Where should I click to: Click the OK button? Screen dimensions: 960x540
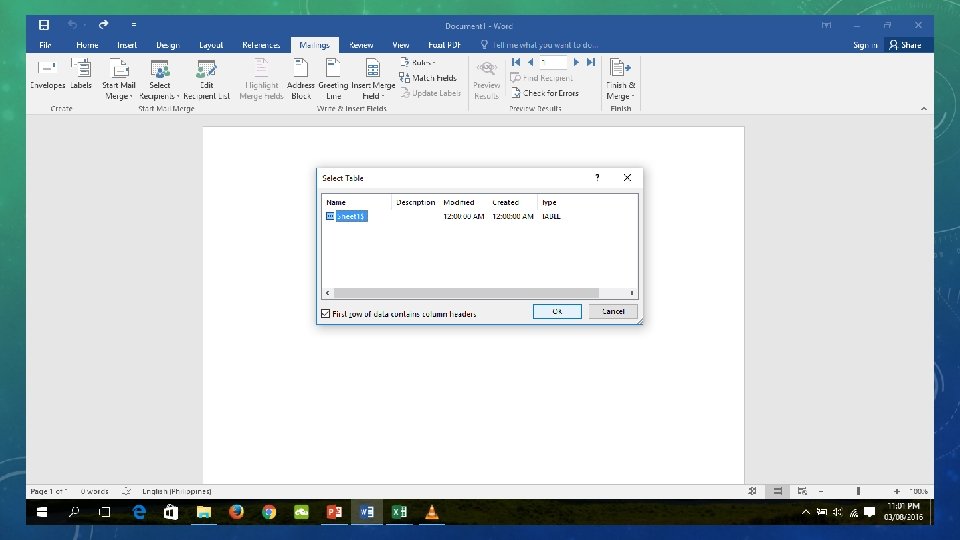click(557, 311)
